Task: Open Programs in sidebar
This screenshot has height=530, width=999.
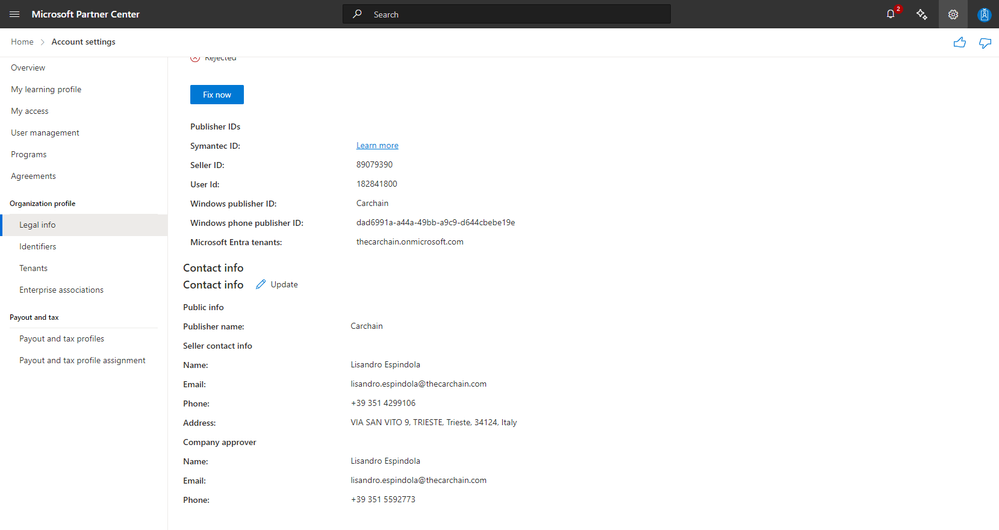Action: coord(29,154)
